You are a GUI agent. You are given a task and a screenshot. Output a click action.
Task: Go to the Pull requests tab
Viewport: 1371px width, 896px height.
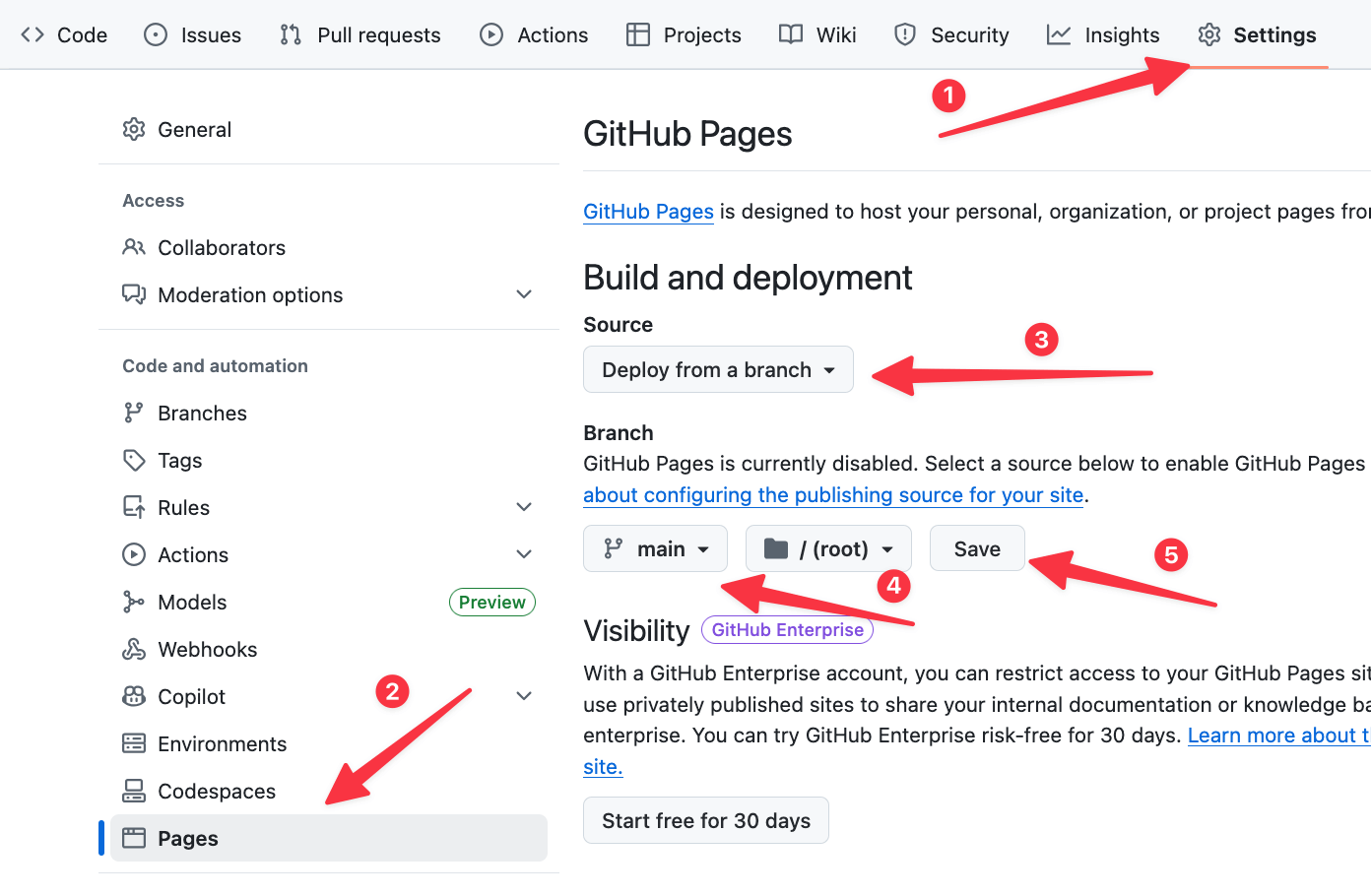(x=359, y=34)
